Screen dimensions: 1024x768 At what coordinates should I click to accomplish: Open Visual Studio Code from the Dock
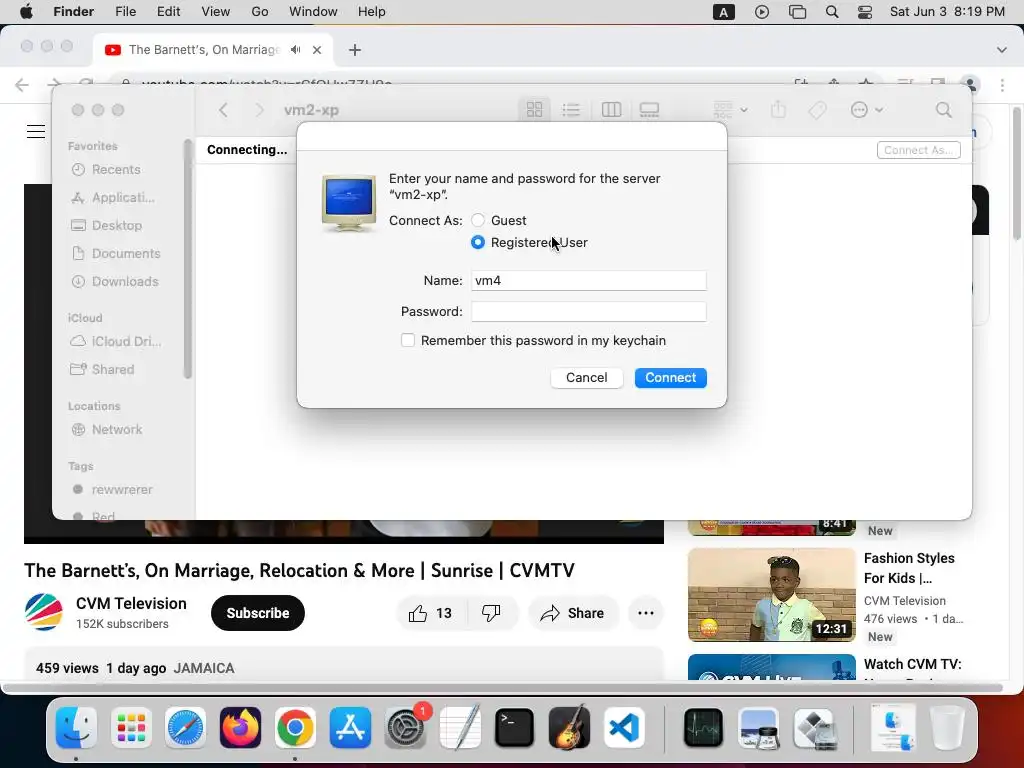[x=624, y=728]
